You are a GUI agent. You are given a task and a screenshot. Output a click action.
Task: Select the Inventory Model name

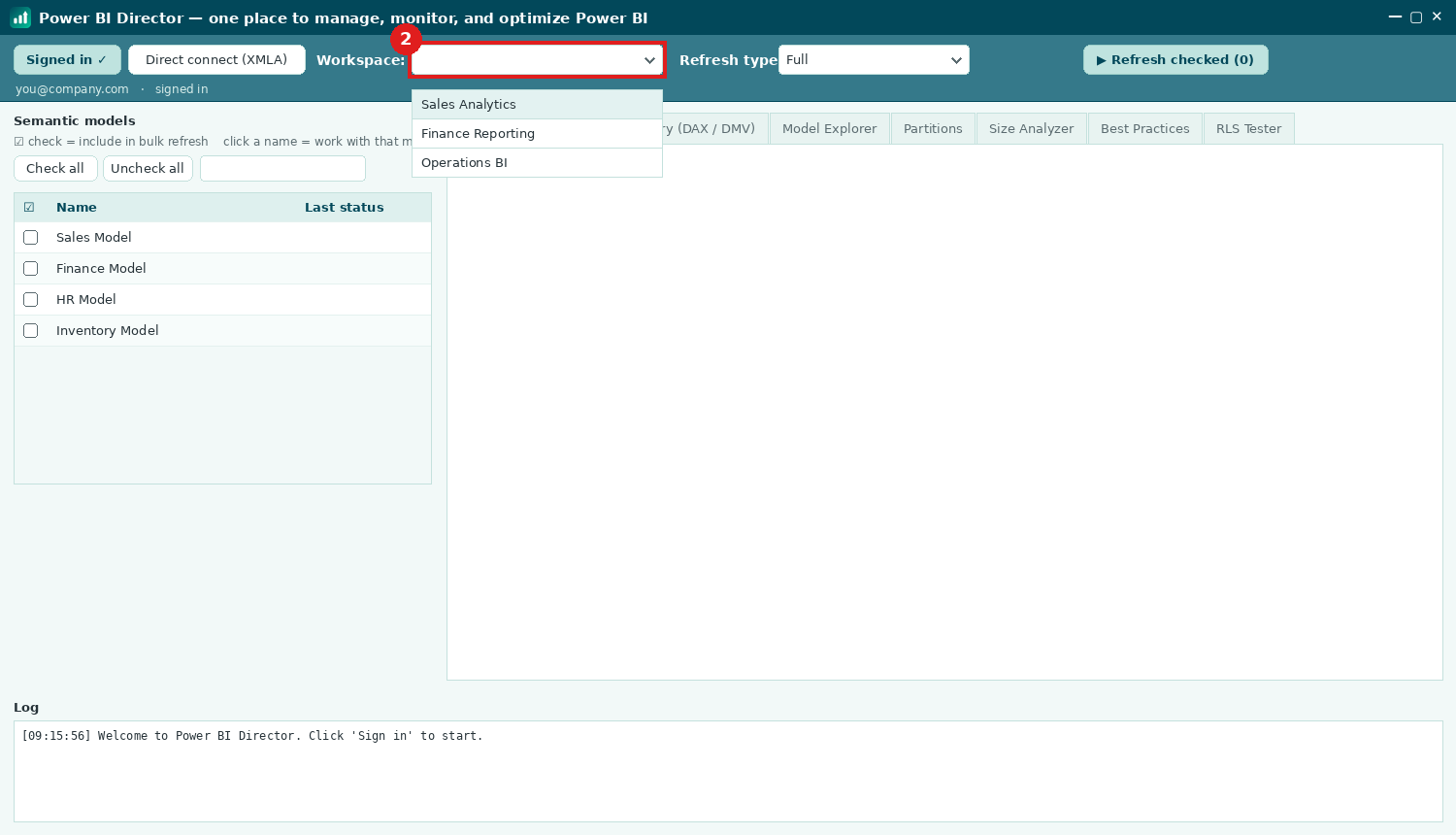[x=108, y=331]
